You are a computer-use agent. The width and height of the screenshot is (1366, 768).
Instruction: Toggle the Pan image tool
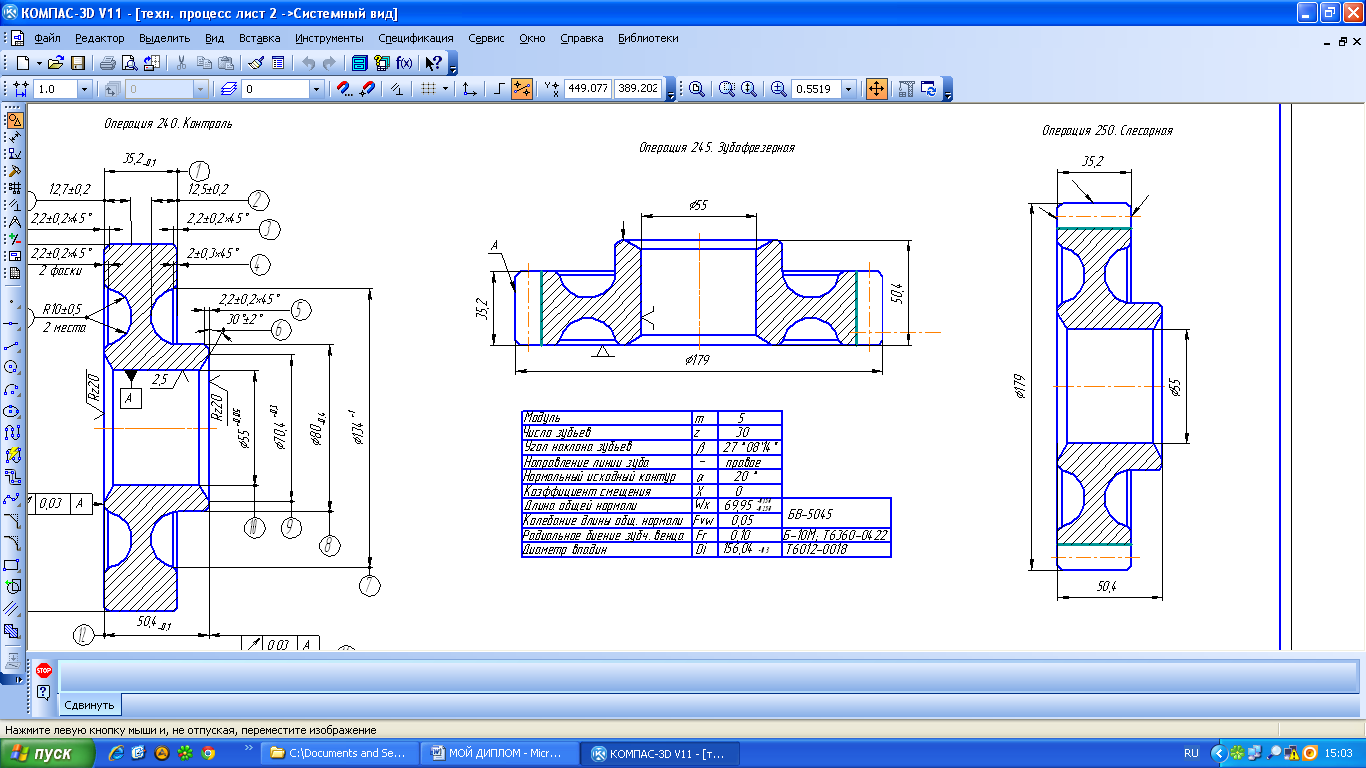(876, 89)
